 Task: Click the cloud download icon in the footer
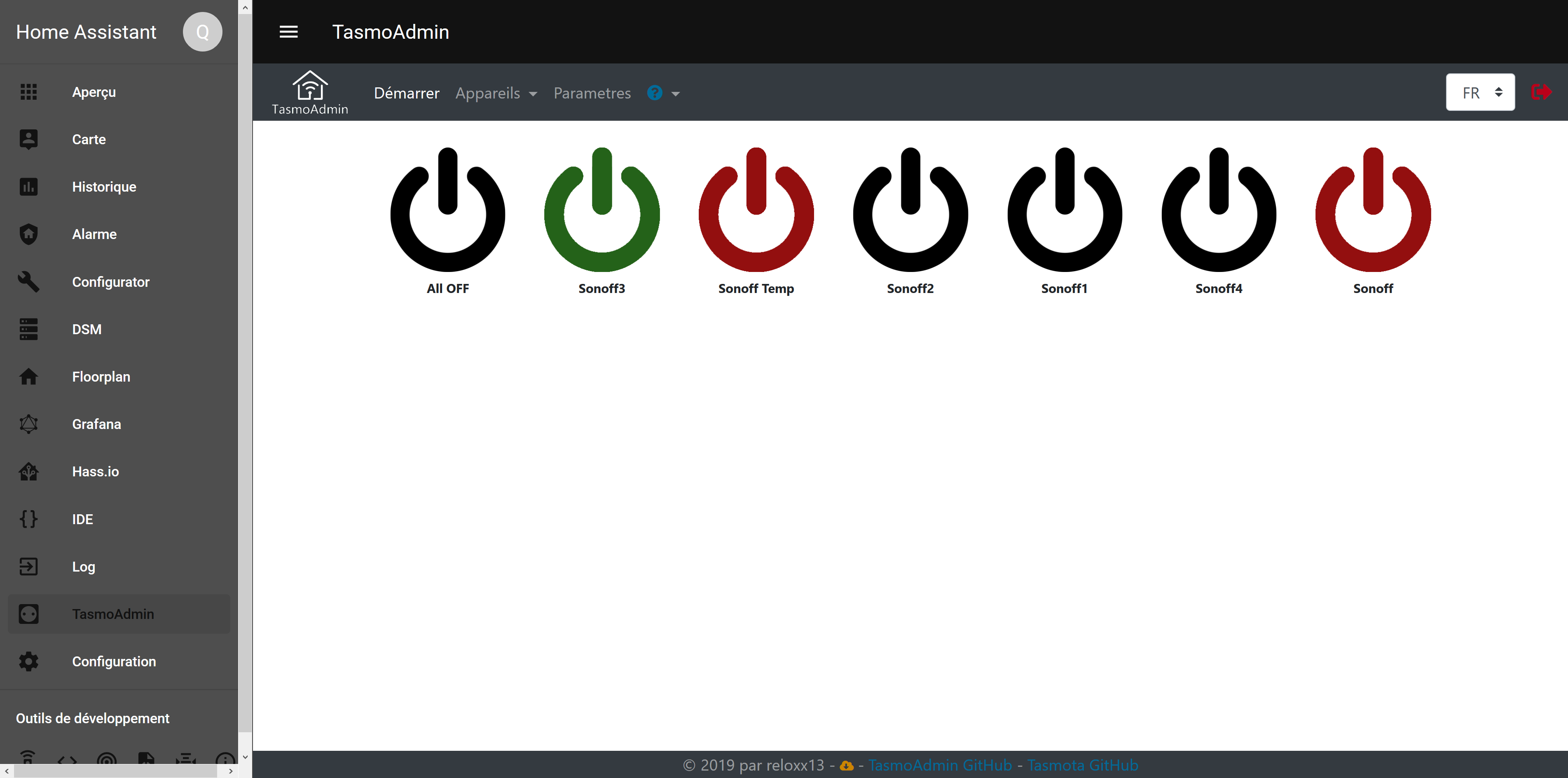[x=846, y=765]
